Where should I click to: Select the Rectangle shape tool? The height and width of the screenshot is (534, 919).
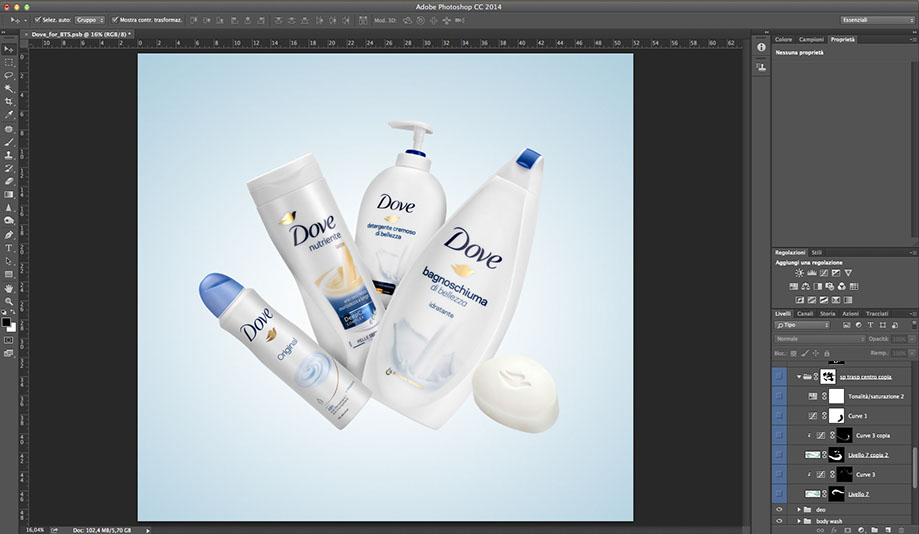[x=9, y=274]
